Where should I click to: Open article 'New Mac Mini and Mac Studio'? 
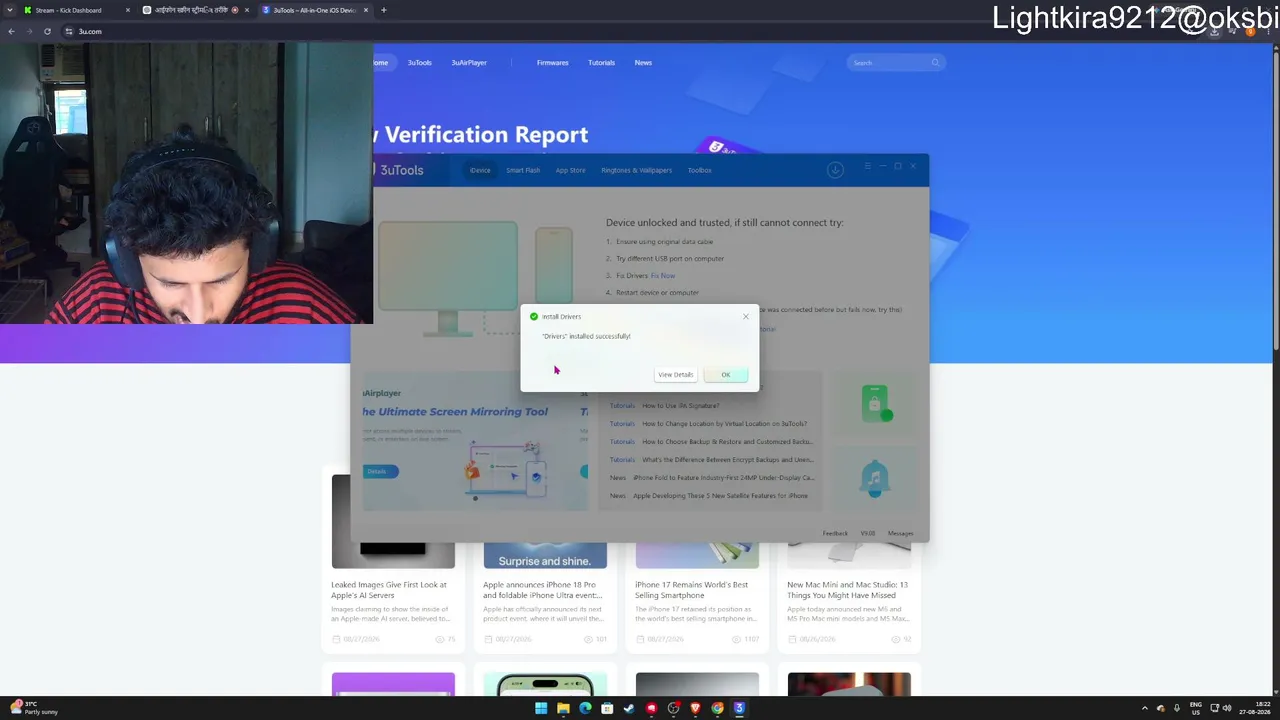(x=847, y=590)
